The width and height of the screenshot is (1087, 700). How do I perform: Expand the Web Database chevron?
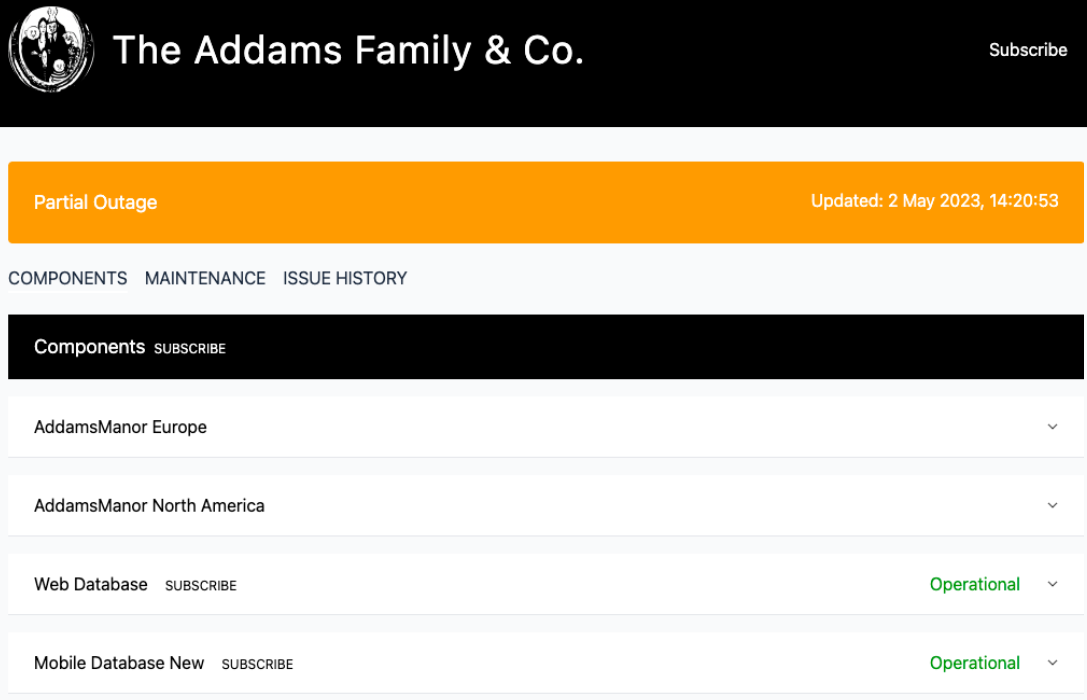[1052, 585]
